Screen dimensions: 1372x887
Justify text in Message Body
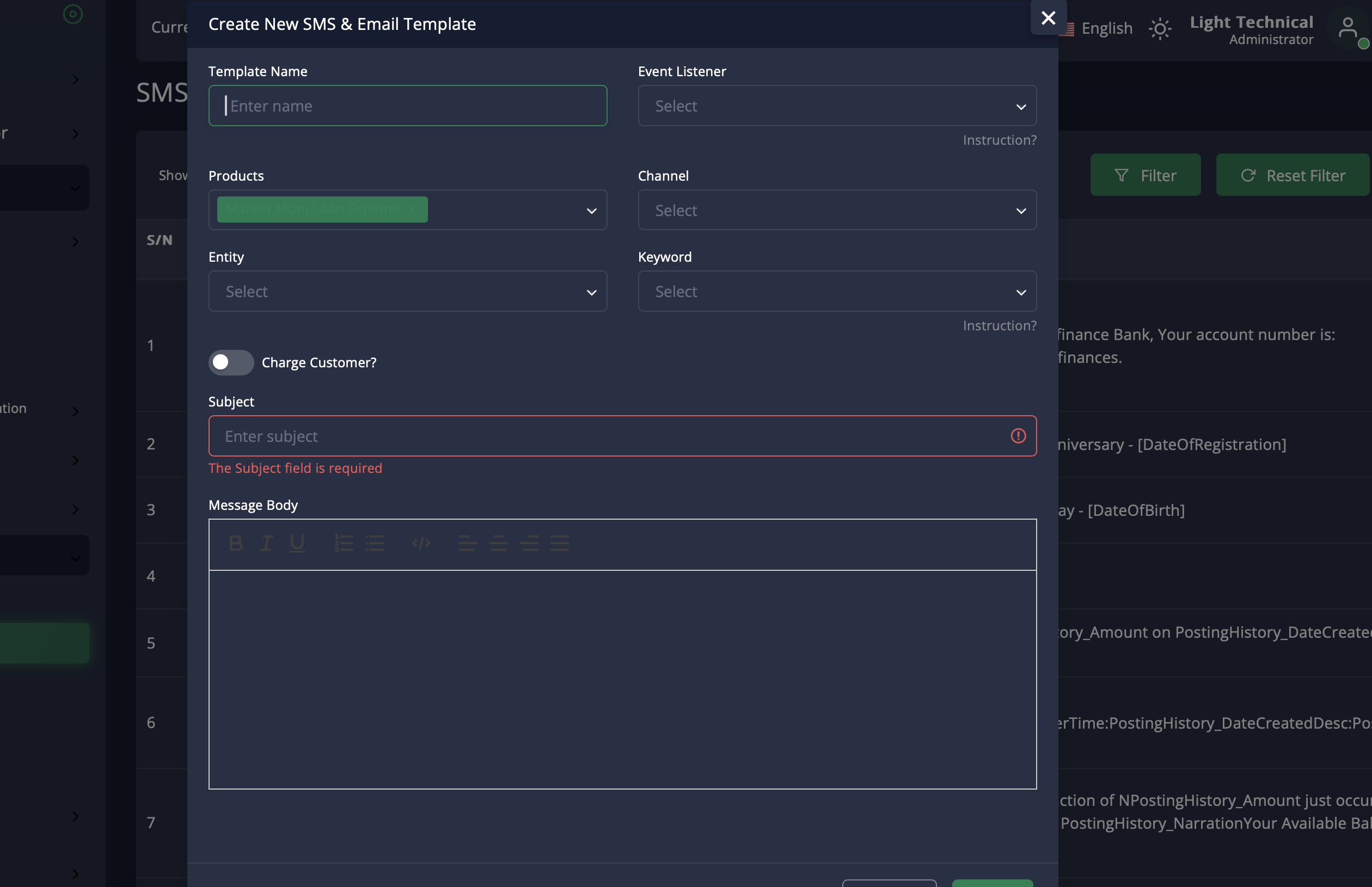(x=560, y=543)
